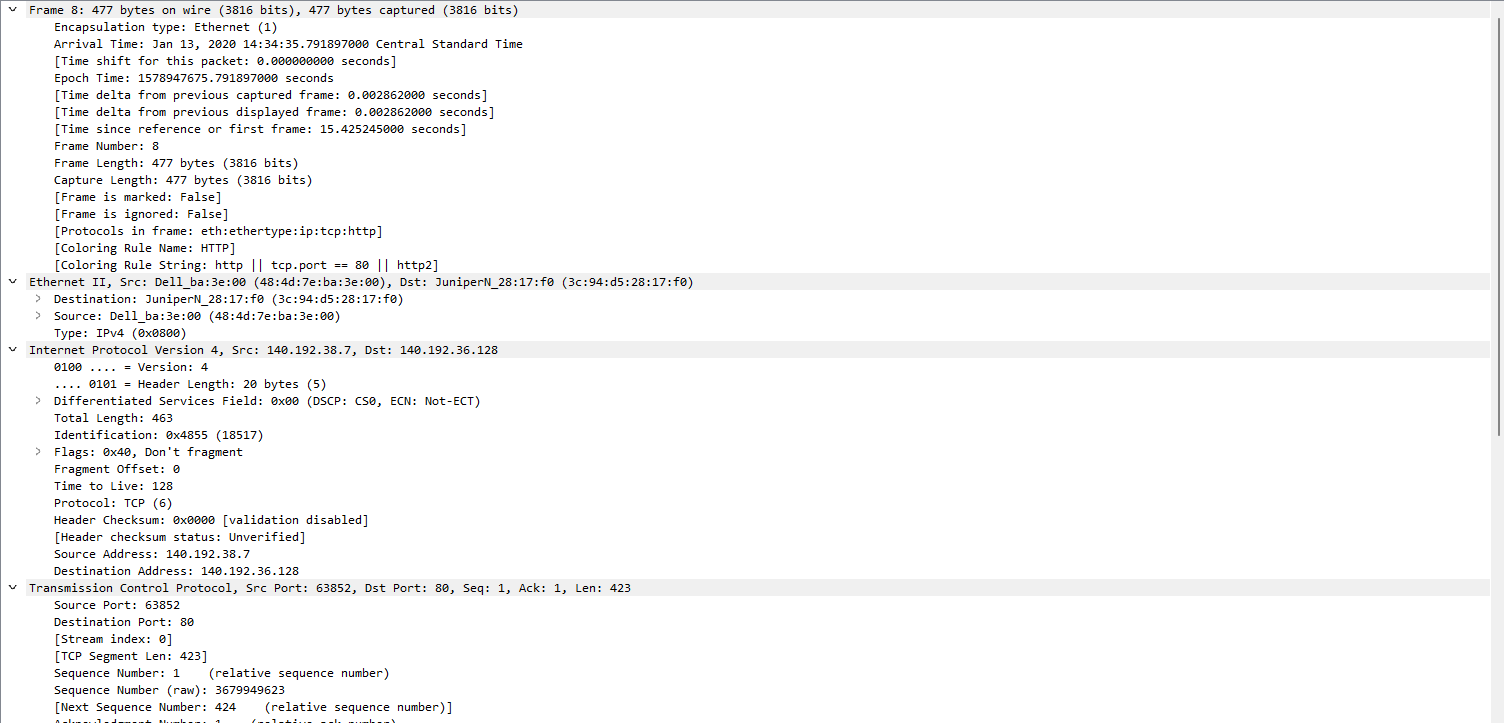Collapse the Internet Protocol Version 4 section
The height and width of the screenshot is (723, 1504).
pyautogui.click(x=12, y=349)
